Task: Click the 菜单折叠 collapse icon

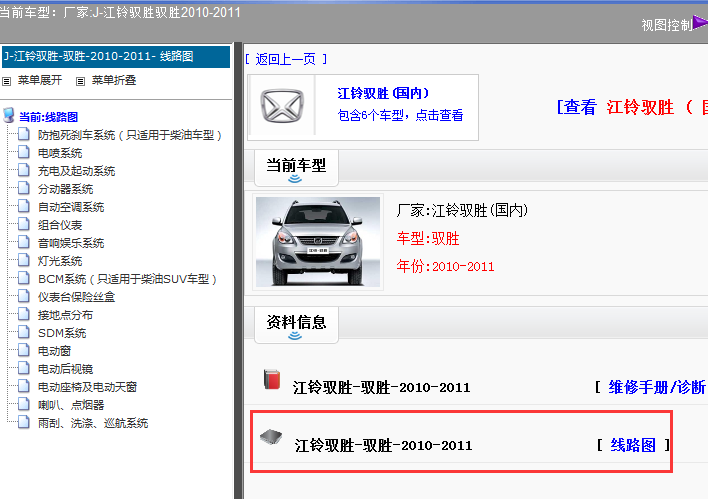Action: [x=80, y=81]
